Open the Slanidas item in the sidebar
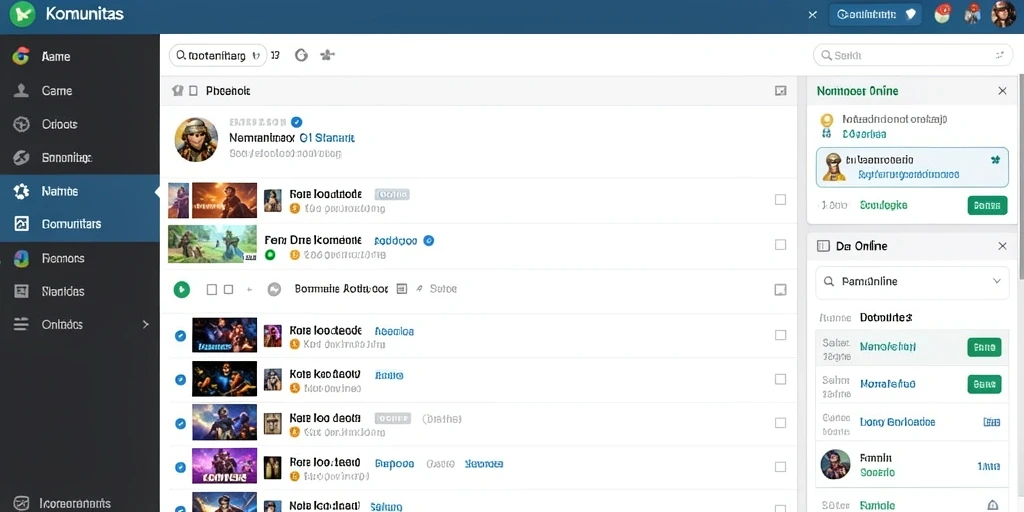 click(x=80, y=291)
